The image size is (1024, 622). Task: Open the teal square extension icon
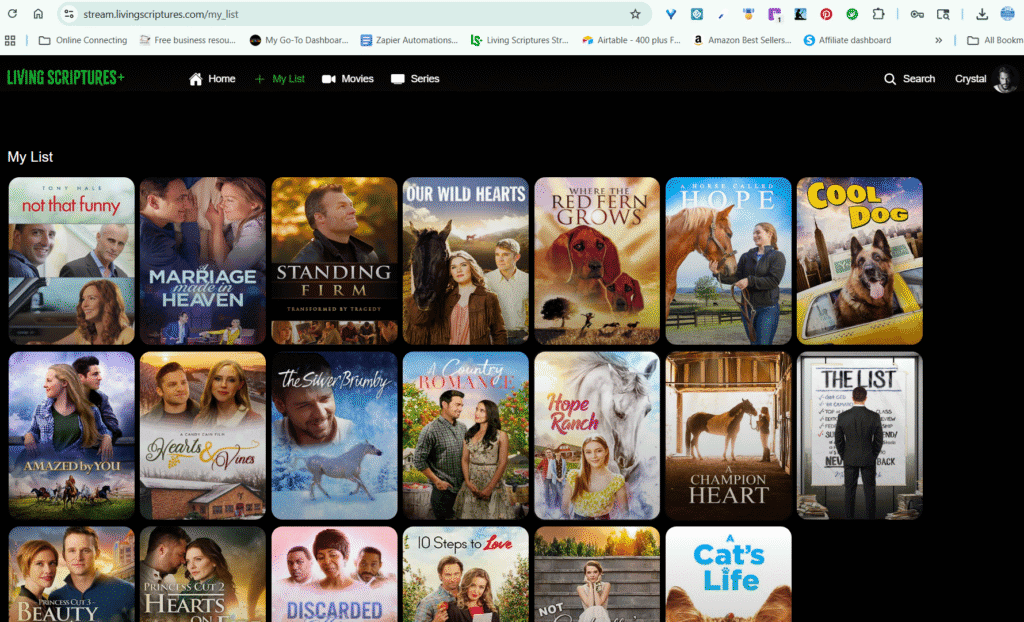pyautogui.click(x=697, y=14)
